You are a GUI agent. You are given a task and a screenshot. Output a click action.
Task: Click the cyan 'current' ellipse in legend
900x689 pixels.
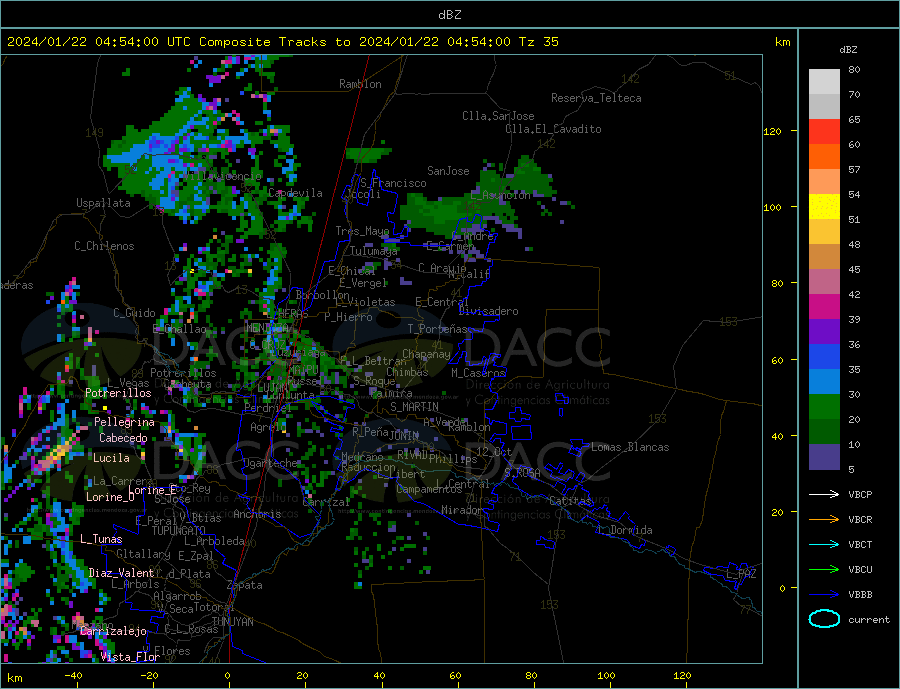[825, 619]
